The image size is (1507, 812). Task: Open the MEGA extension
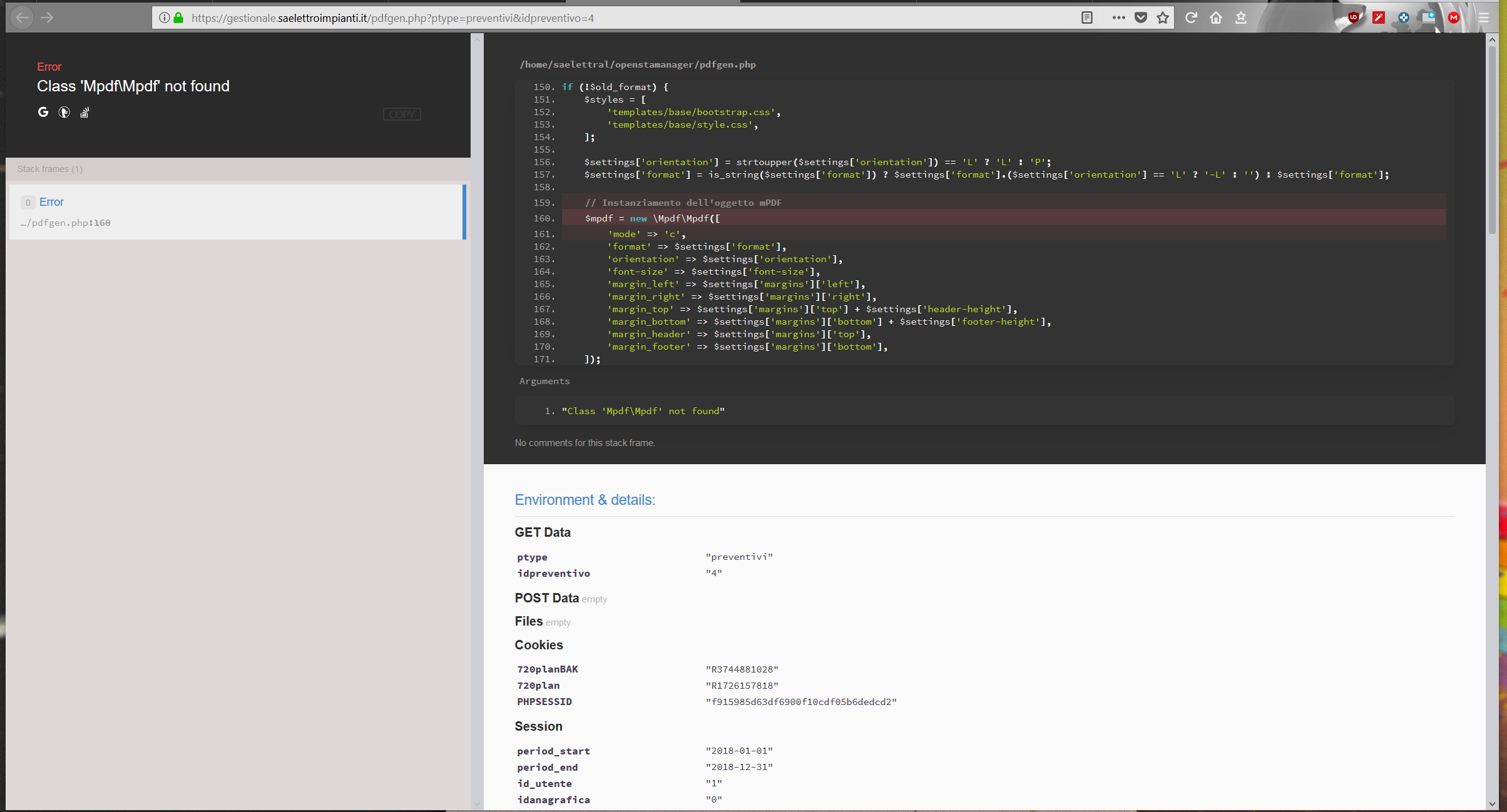pos(1454,18)
